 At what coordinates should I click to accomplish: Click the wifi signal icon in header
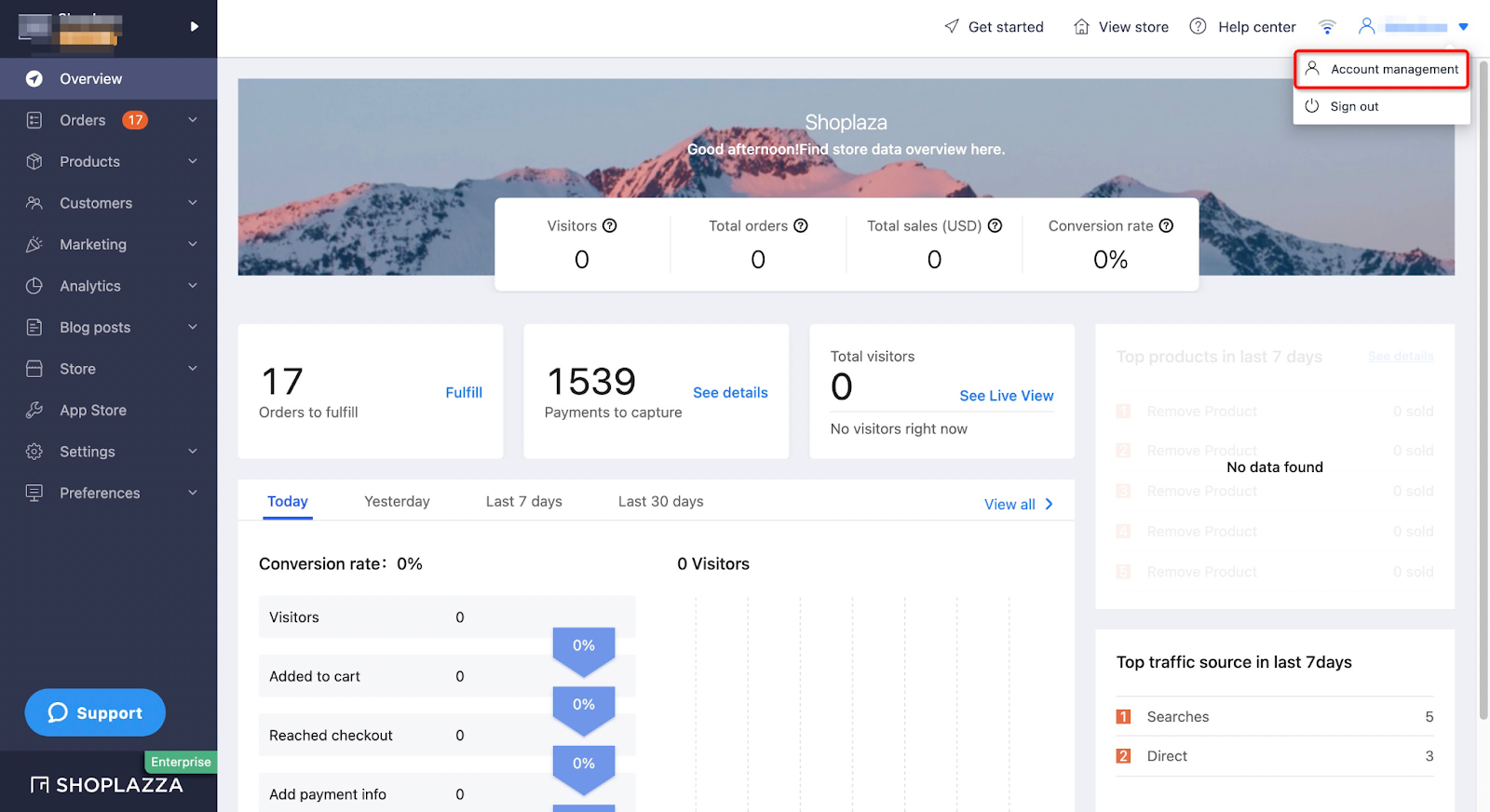point(1328,27)
